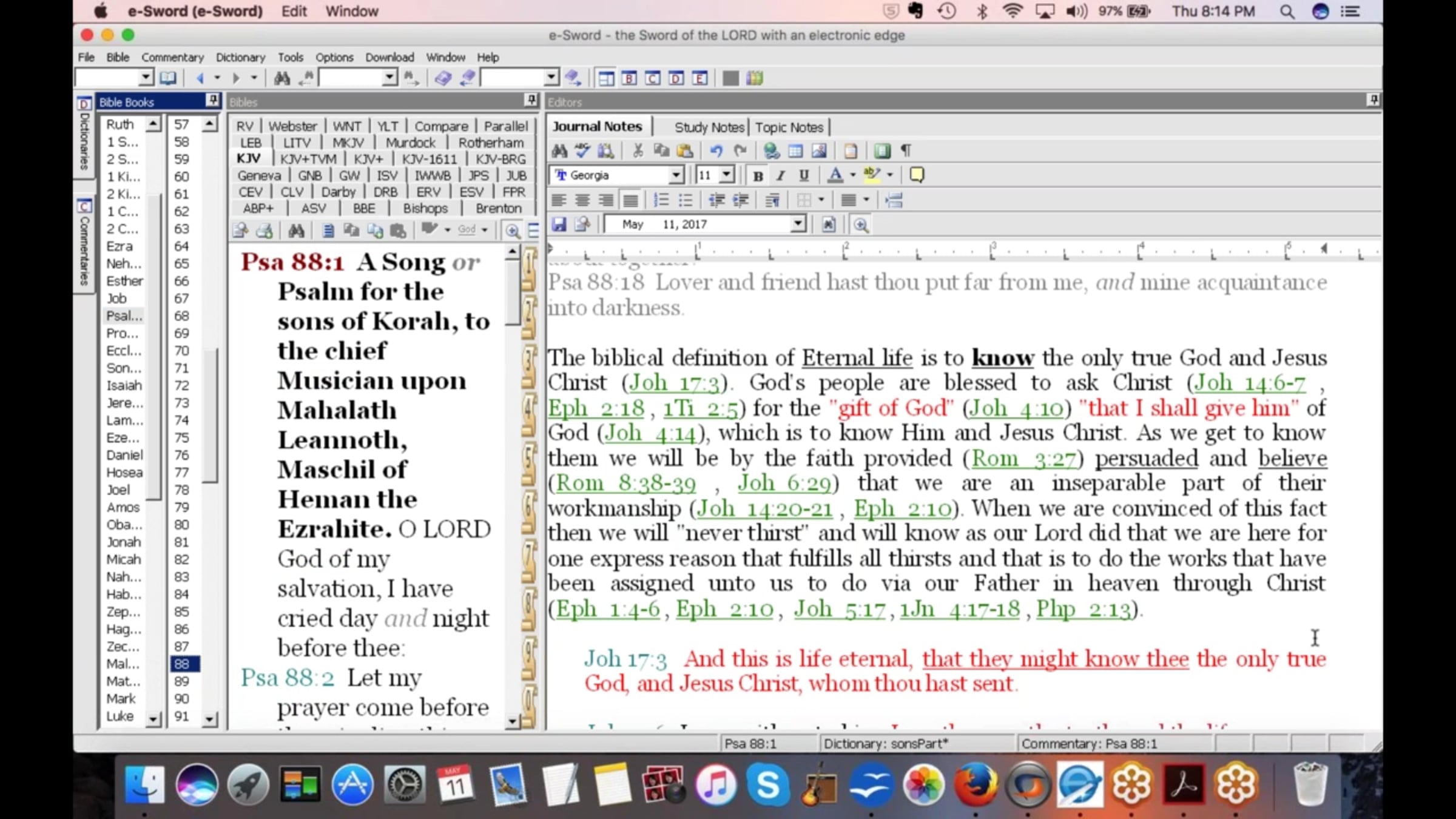Toggle Bold formatting button
Screen dimensions: 1456x819
coord(758,176)
